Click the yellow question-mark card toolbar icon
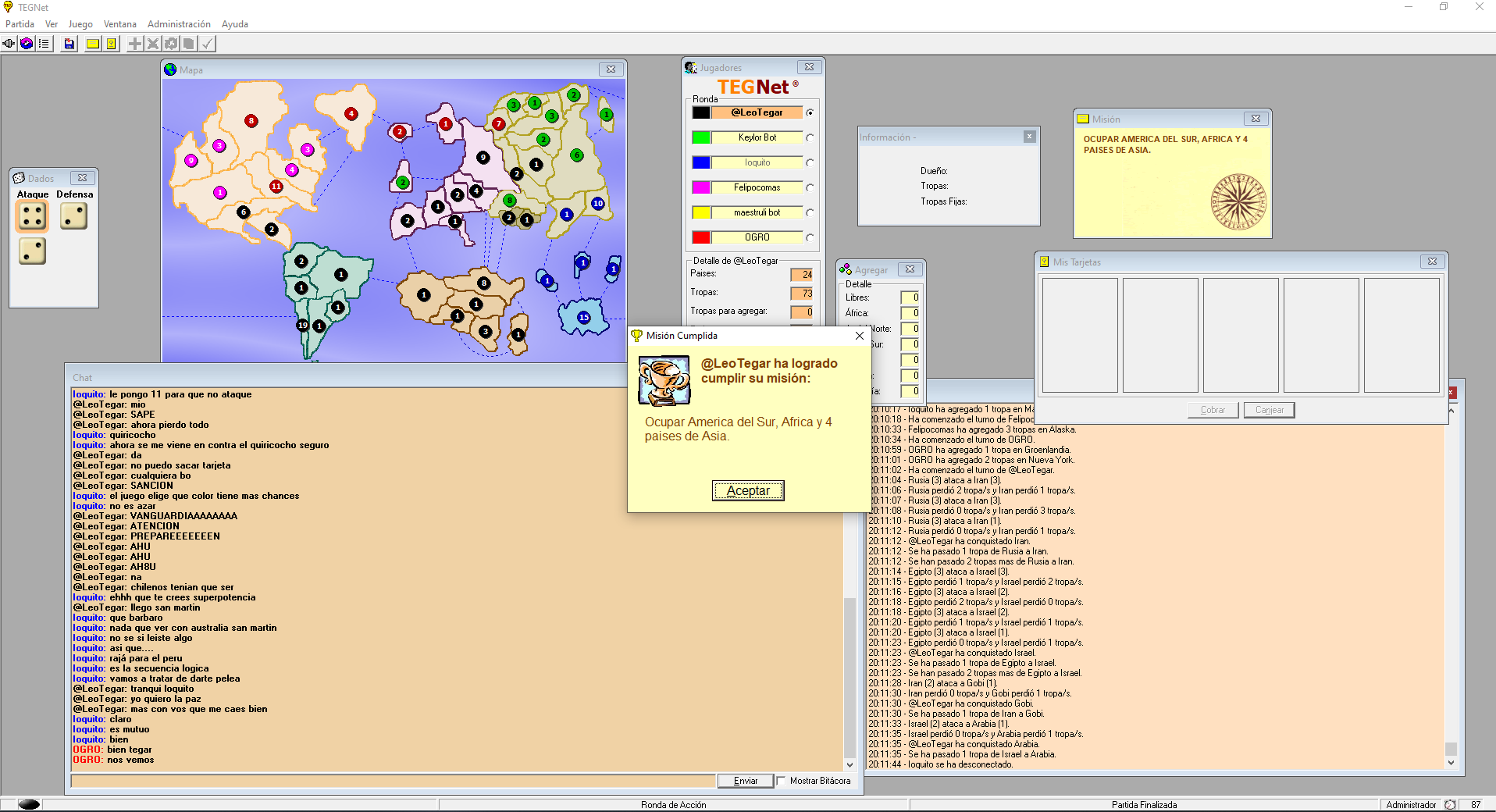 pyautogui.click(x=112, y=44)
